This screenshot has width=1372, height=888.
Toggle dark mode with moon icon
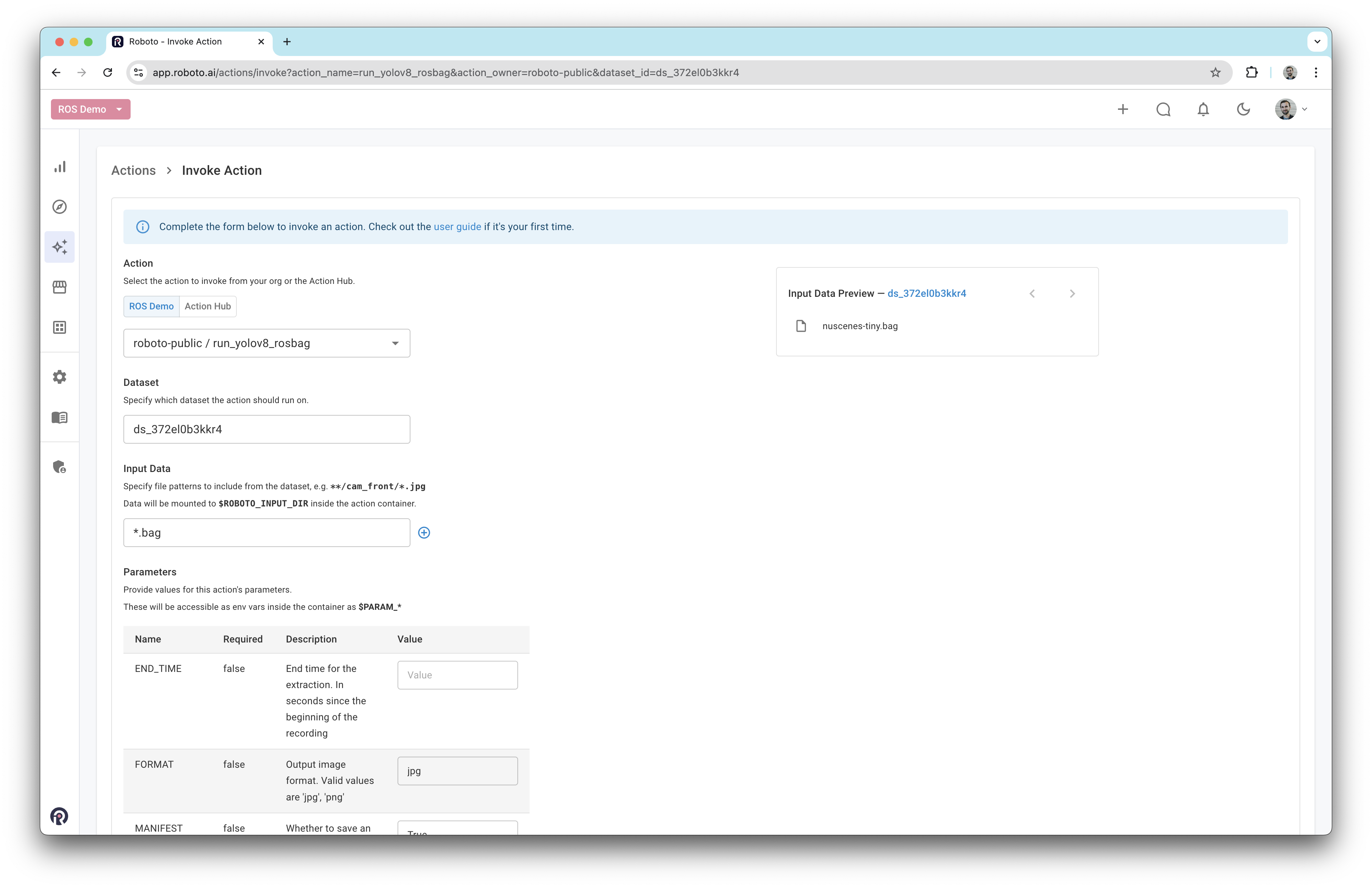tap(1243, 109)
